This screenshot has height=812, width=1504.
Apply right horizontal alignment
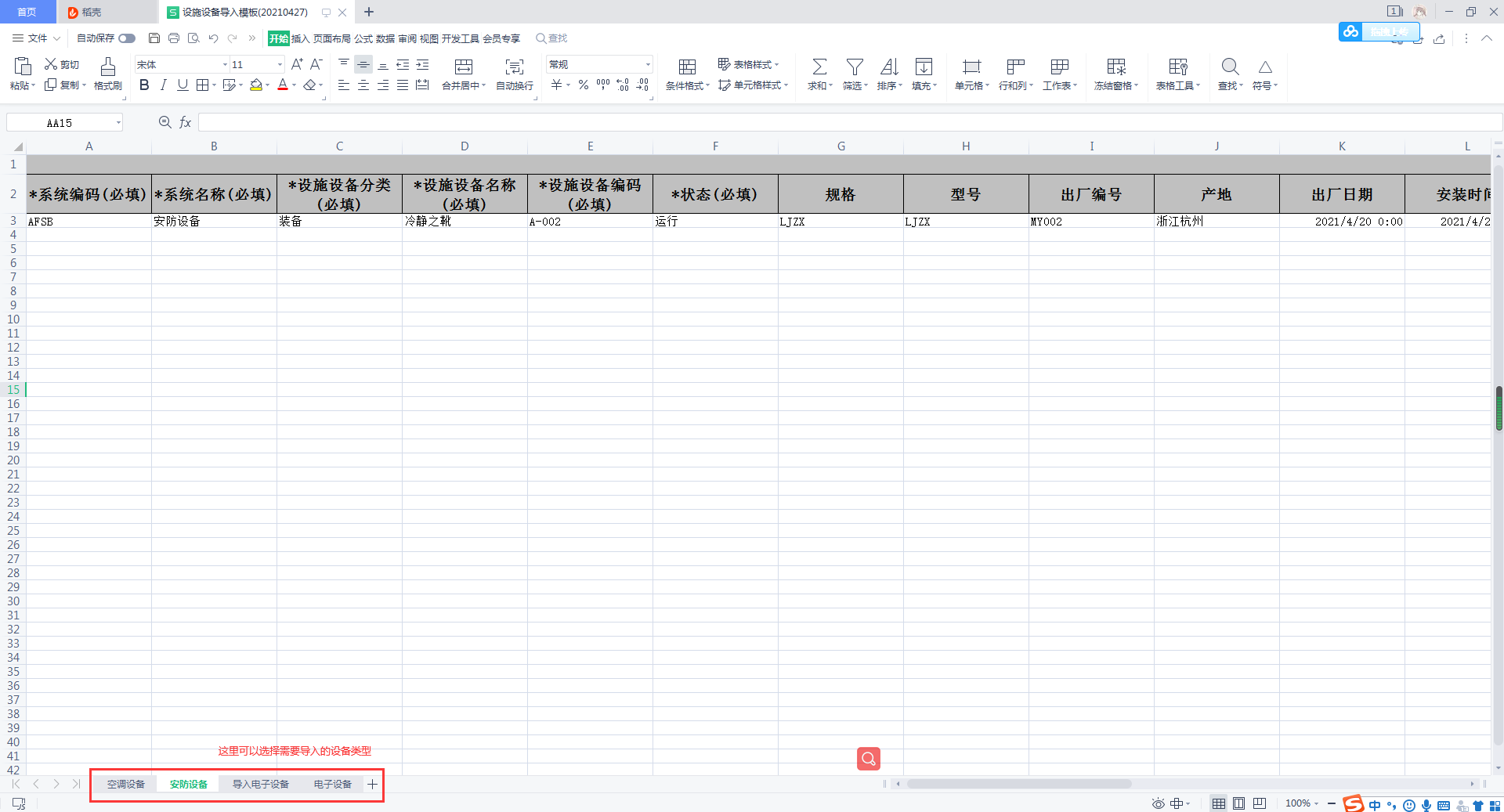pos(383,85)
